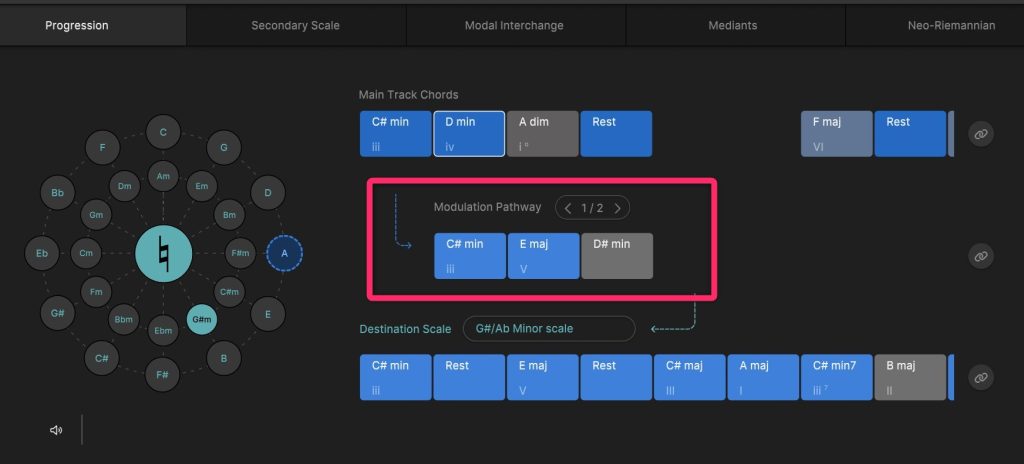Toggle the Am node in inner circle
Image resolution: width=1024 pixels, height=464 pixels.
pyautogui.click(x=163, y=176)
